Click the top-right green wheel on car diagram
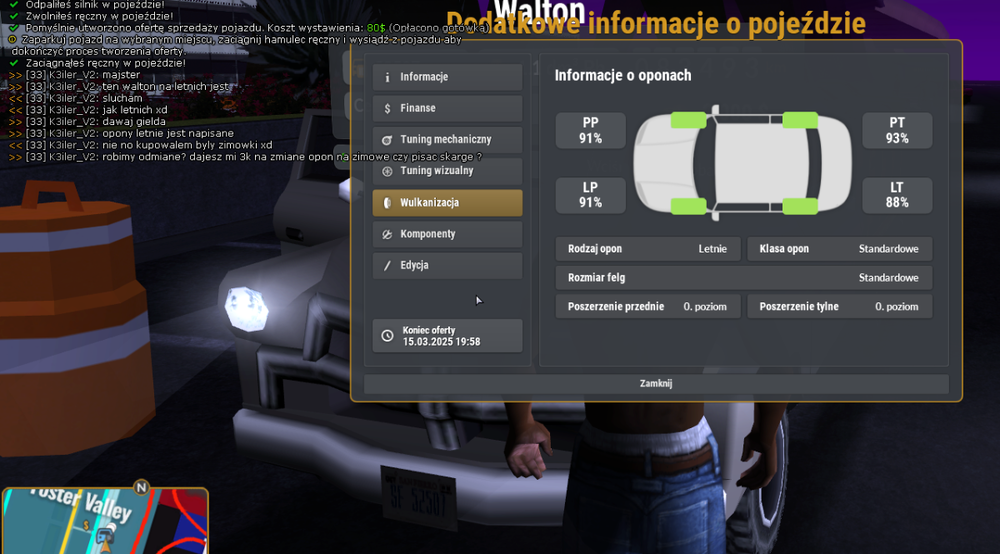Screen dimensions: 1000x554 [x=800, y=120]
